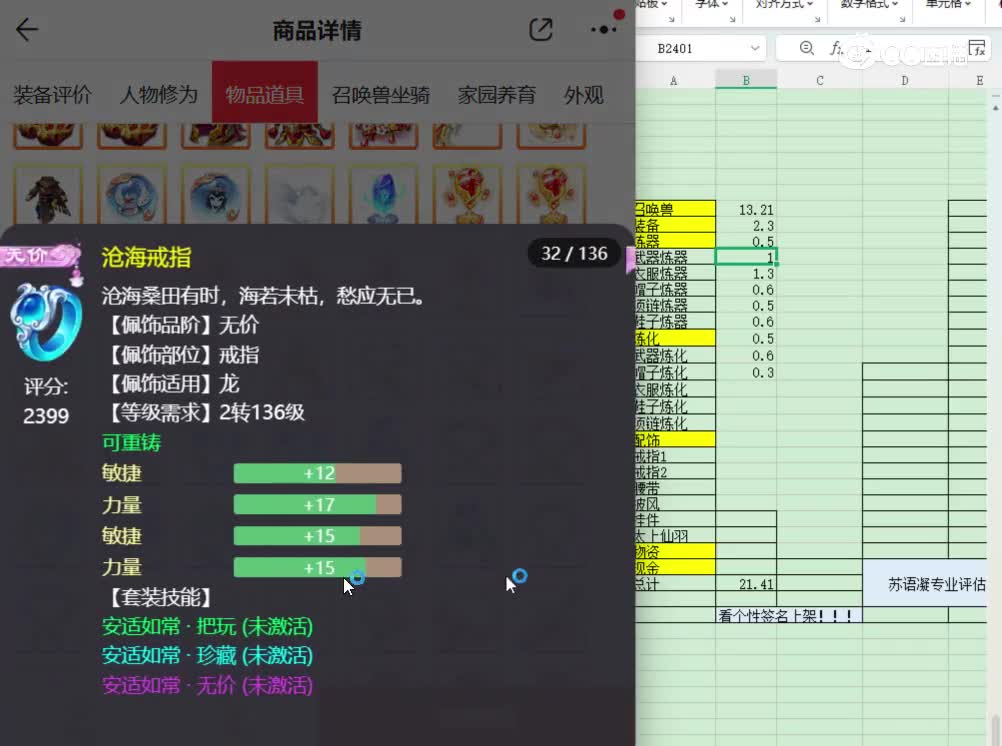The image size is (1002, 746).
Task: Click the 【佩饰部位】戒指 attribute line
Action: pyautogui.click(x=182, y=354)
